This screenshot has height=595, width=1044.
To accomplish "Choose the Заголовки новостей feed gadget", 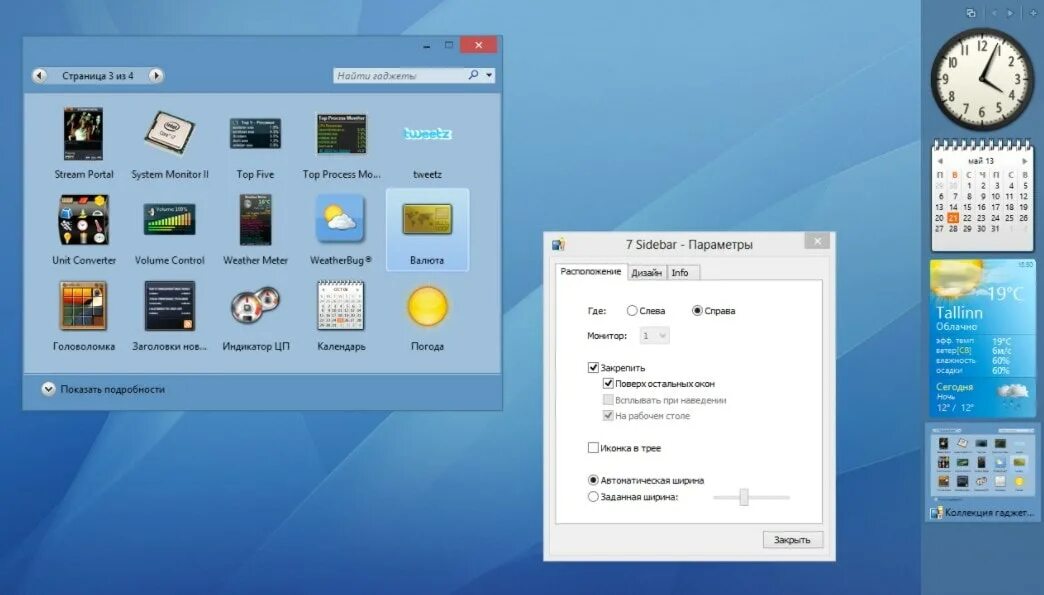I will pyautogui.click(x=170, y=315).
